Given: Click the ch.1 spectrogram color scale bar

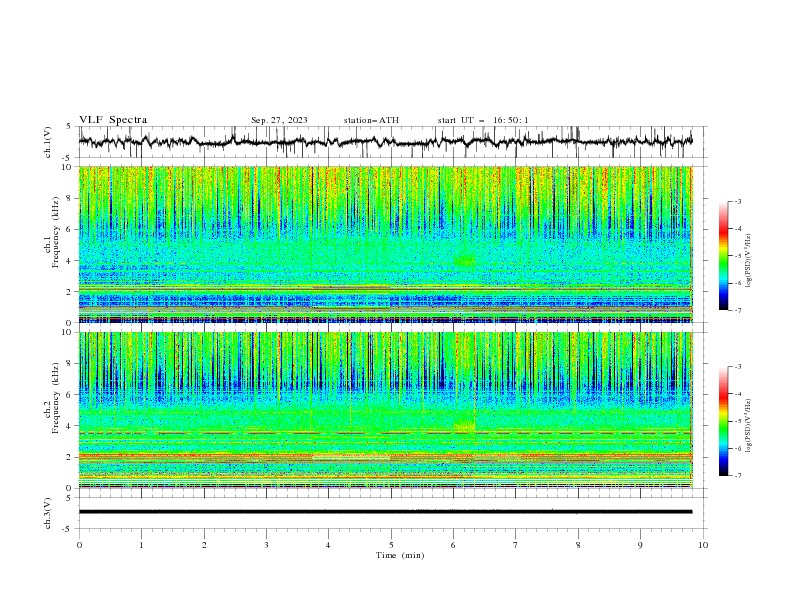Looking at the screenshot, I should click(724, 256).
